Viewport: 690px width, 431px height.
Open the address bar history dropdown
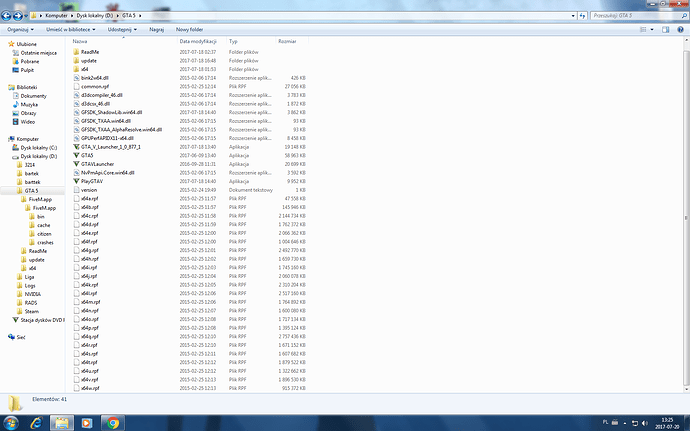(573, 16)
